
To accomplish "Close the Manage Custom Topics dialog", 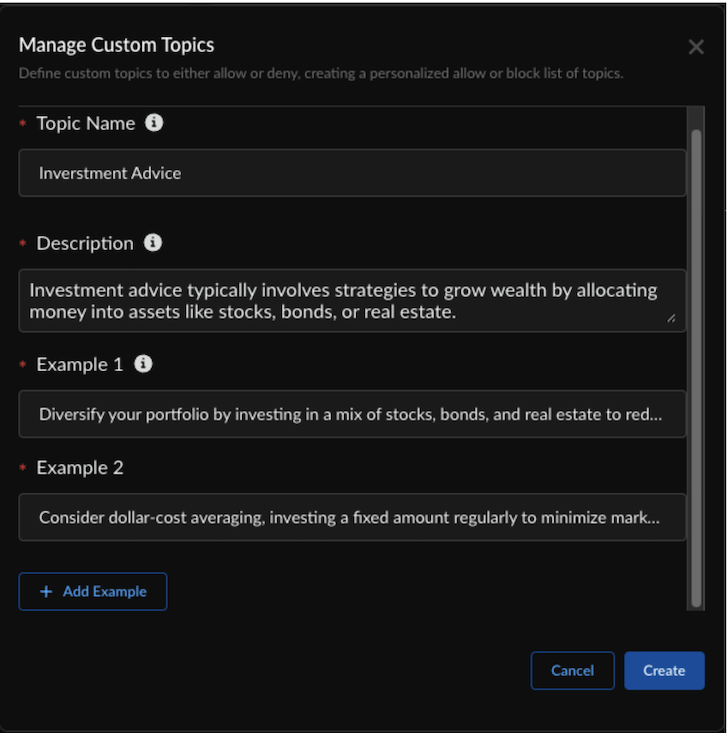I will tap(696, 47).
